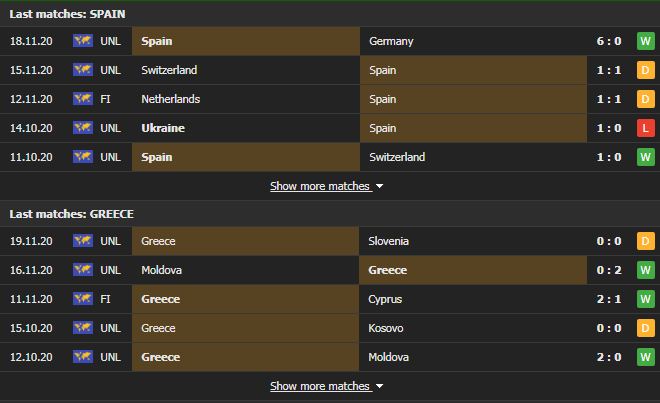Select Germany in the 18.11.20 match row

tap(391, 41)
